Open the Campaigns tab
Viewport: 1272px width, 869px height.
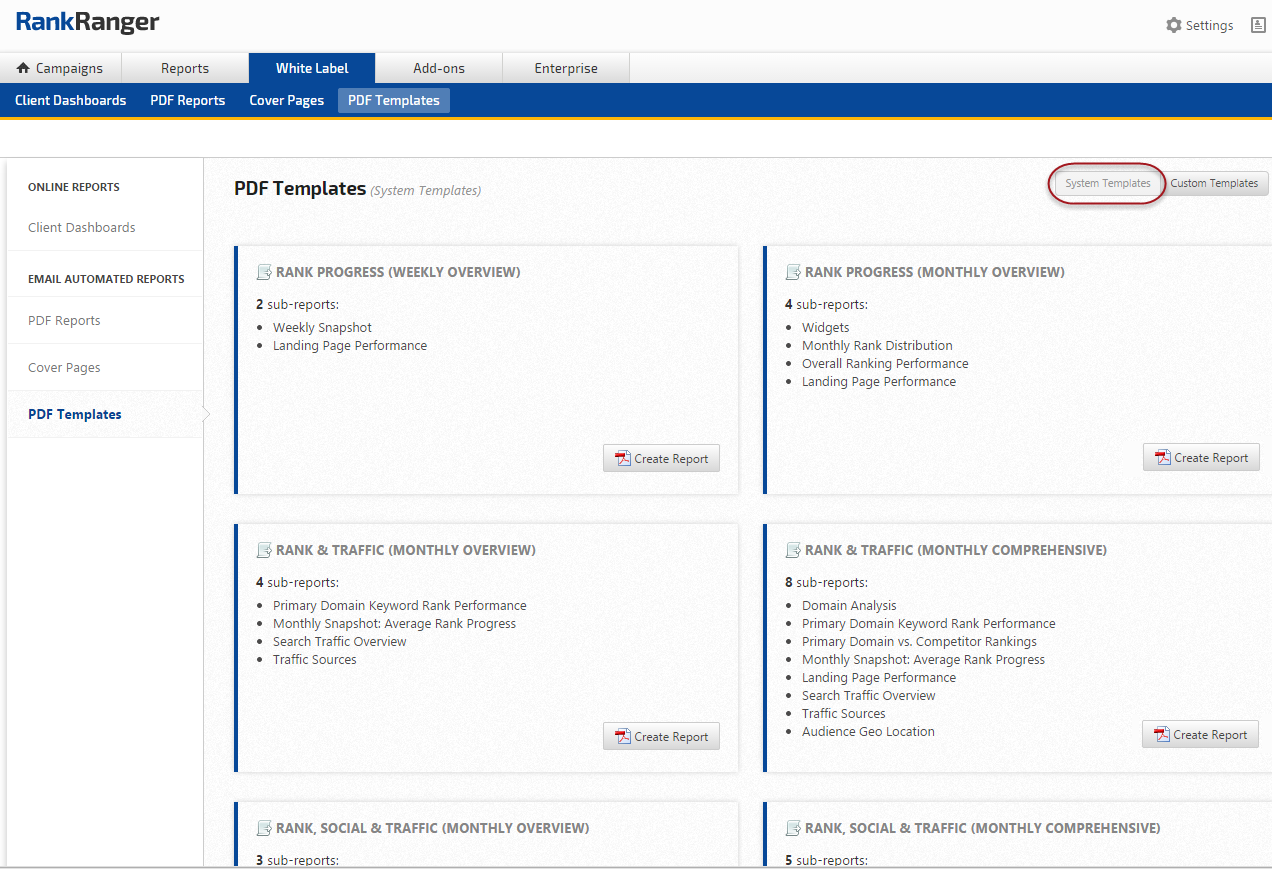(x=60, y=68)
